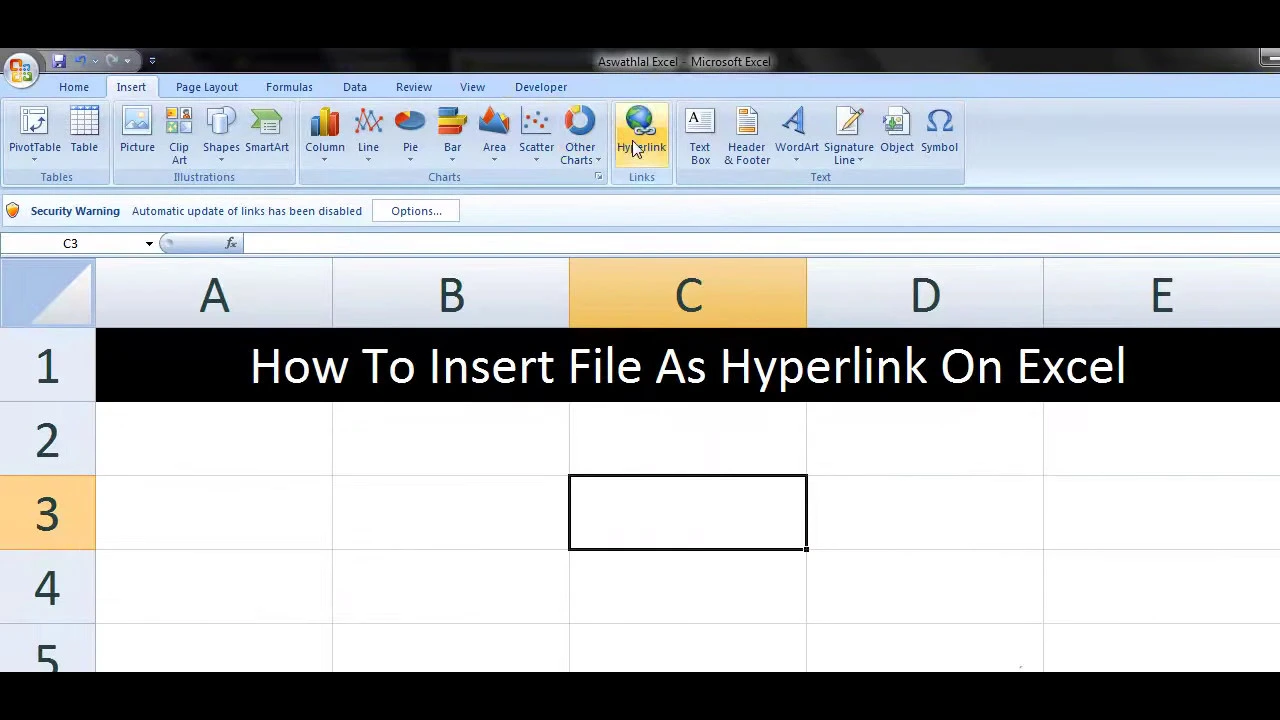
Task: Insert an Area chart
Action: click(494, 136)
